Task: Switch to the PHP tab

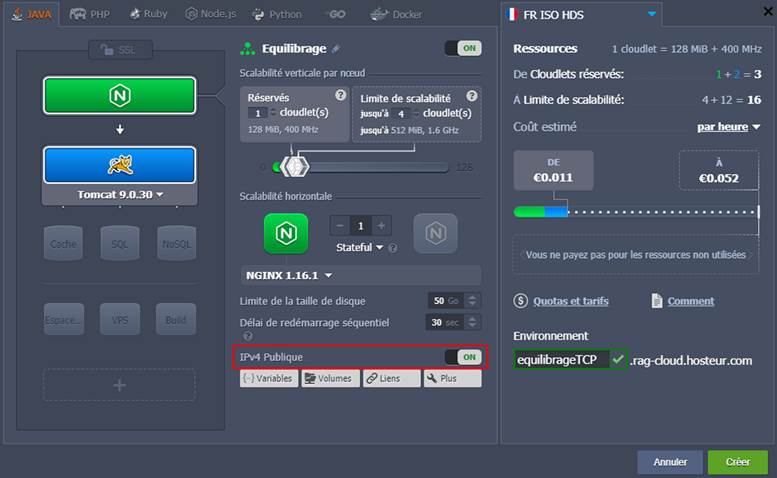Action: pos(90,14)
